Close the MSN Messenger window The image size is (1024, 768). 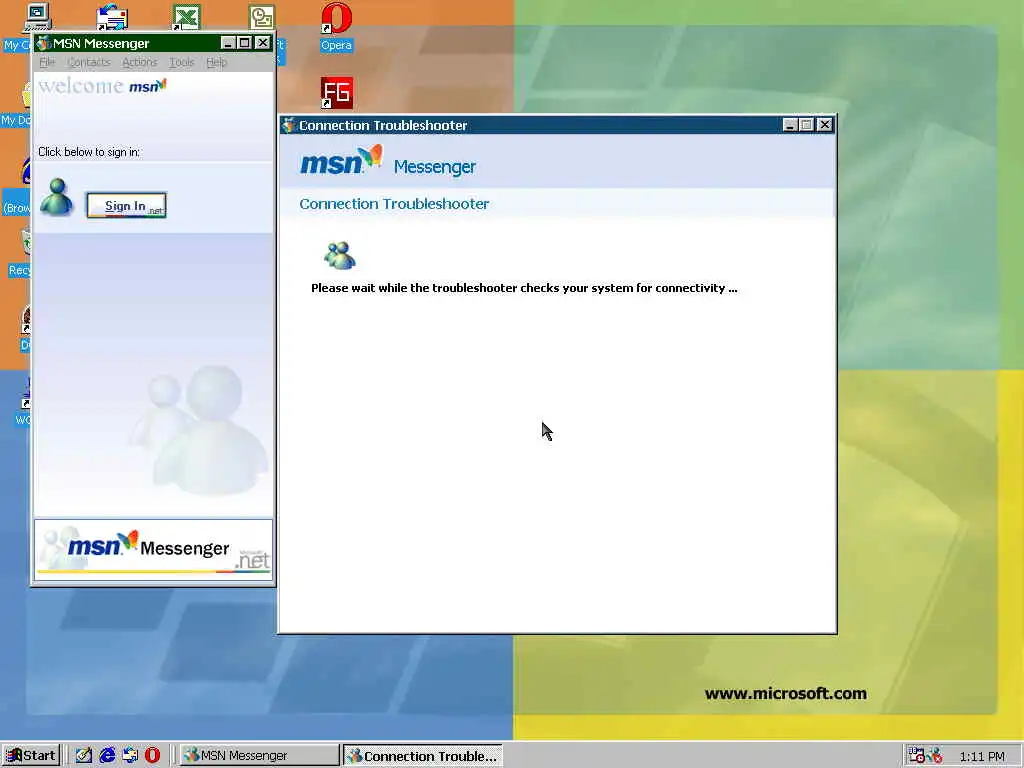coord(263,43)
